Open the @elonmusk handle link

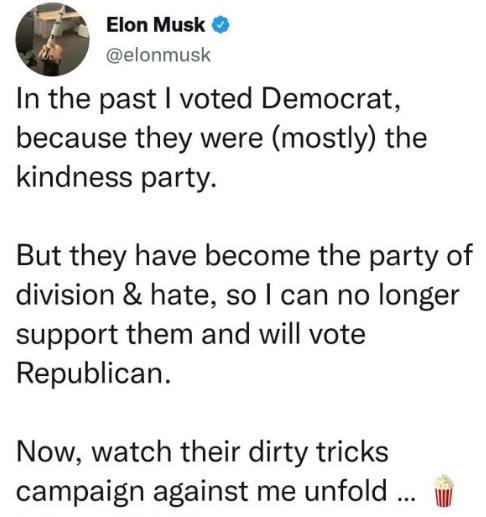(x=158, y=55)
